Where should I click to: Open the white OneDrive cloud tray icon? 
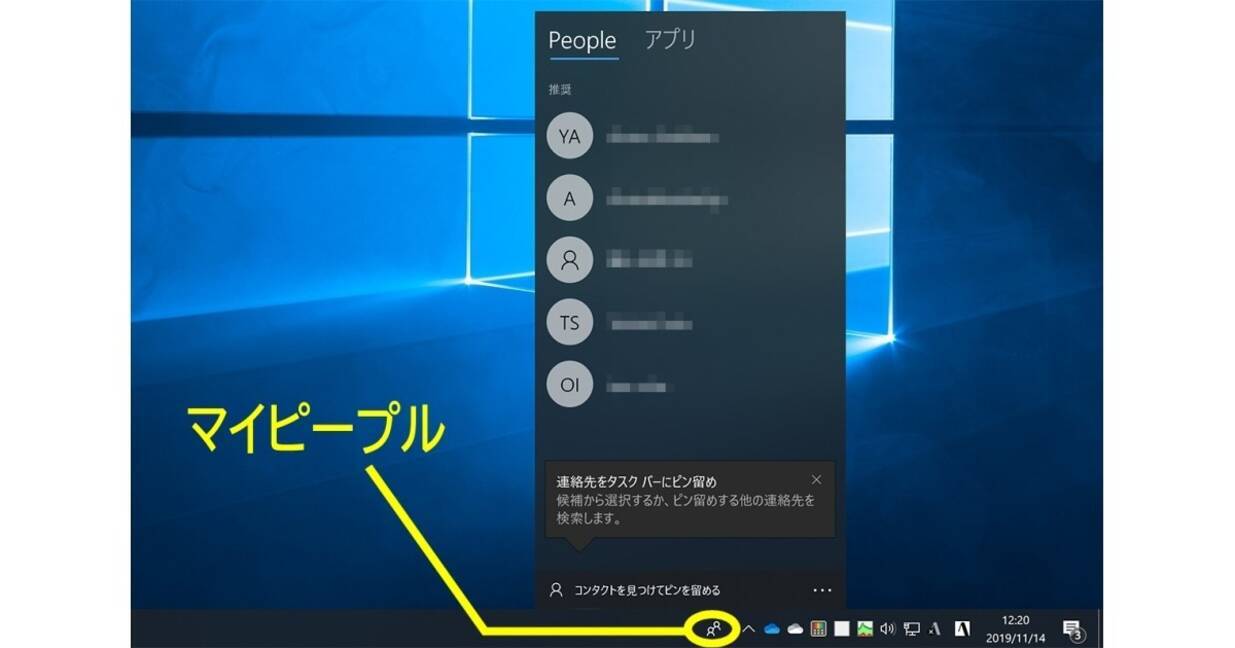pos(795,629)
